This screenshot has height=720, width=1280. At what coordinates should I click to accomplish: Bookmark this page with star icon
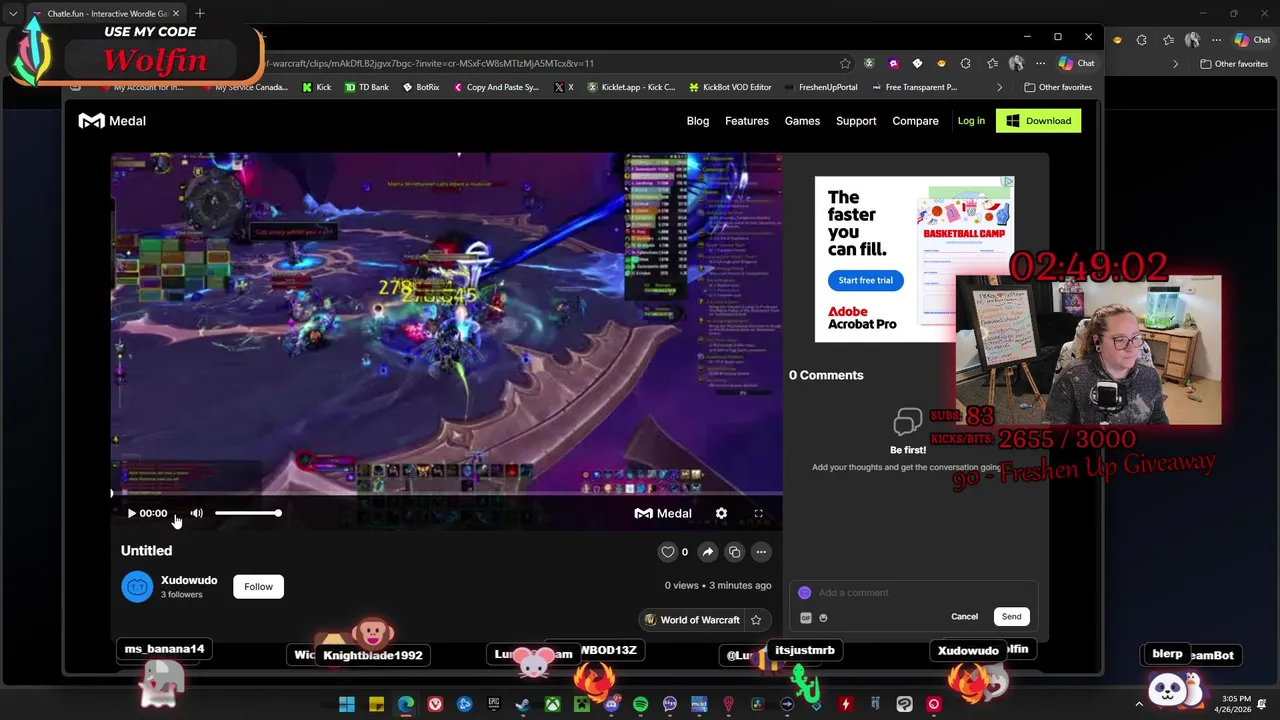(845, 63)
